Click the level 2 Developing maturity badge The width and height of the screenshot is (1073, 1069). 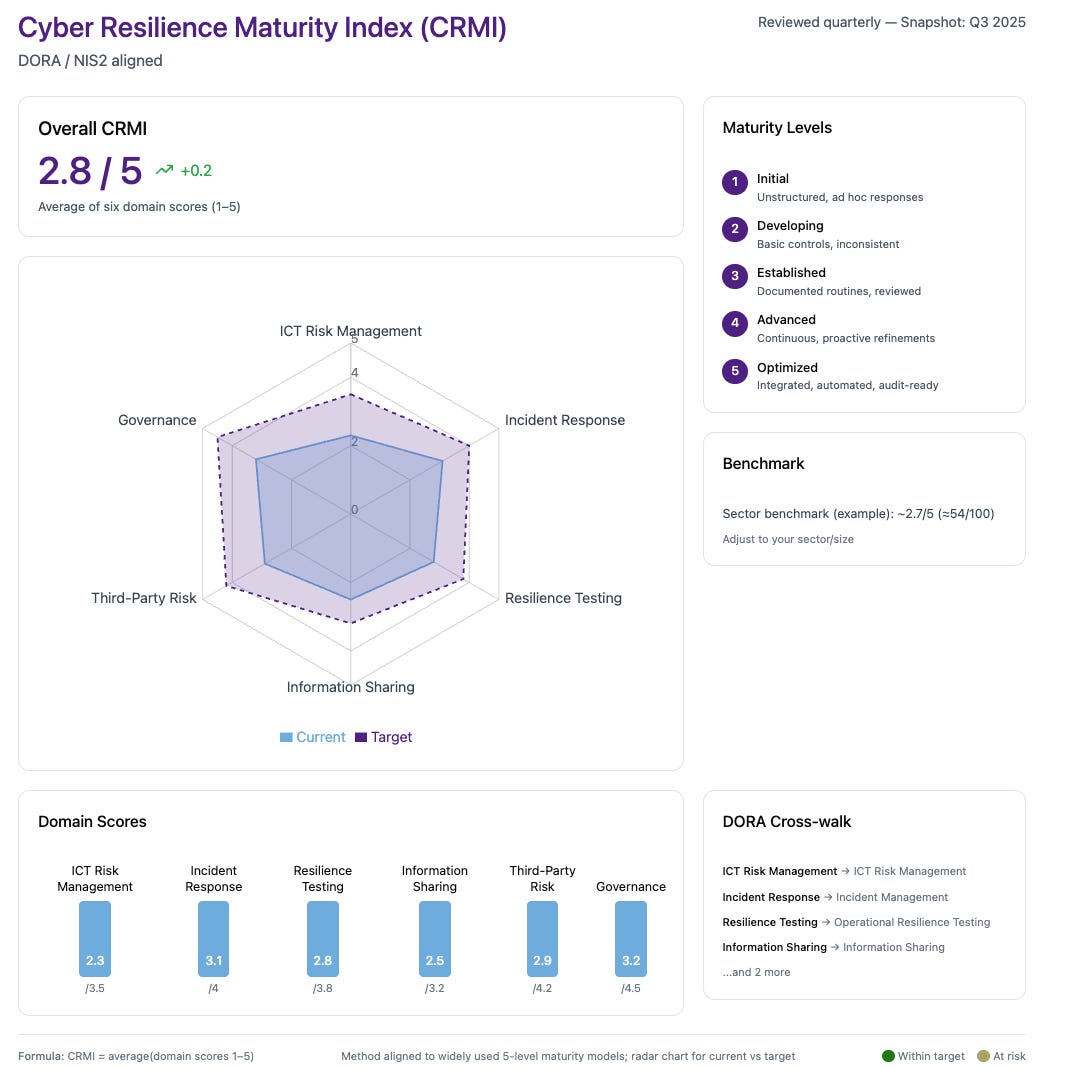tap(734, 229)
